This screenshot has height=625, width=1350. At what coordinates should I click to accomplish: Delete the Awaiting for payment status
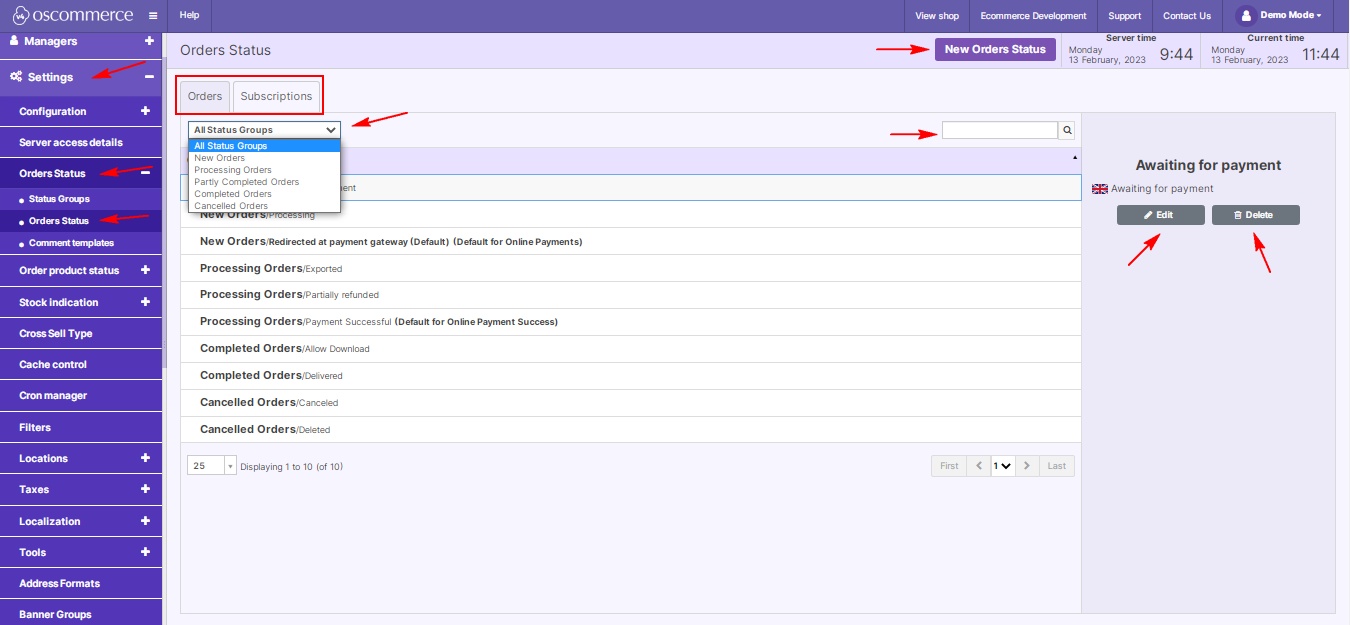pyautogui.click(x=1255, y=215)
